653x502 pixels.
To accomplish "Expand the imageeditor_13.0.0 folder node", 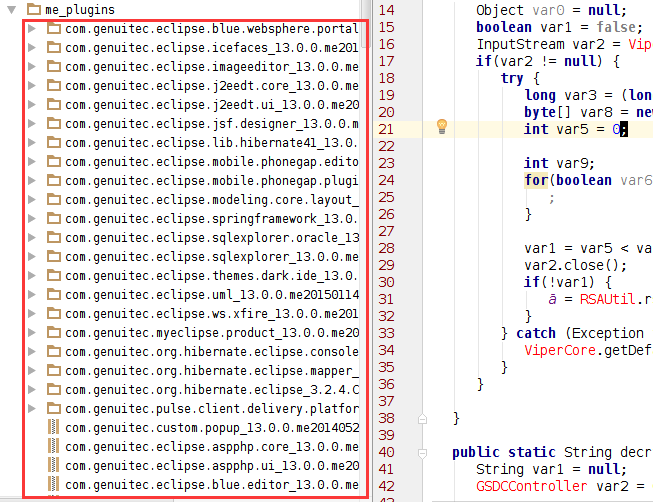I will [x=32, y=66].
